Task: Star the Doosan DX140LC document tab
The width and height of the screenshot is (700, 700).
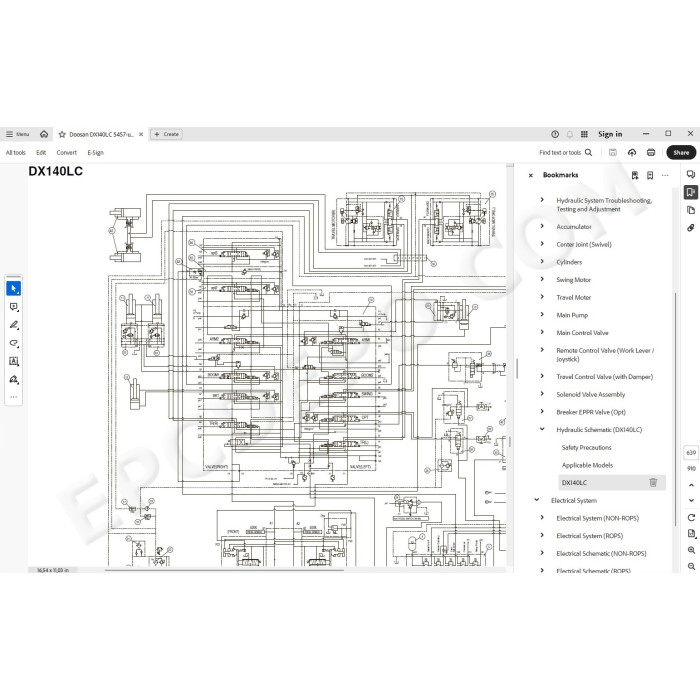Action: point(62,134)
